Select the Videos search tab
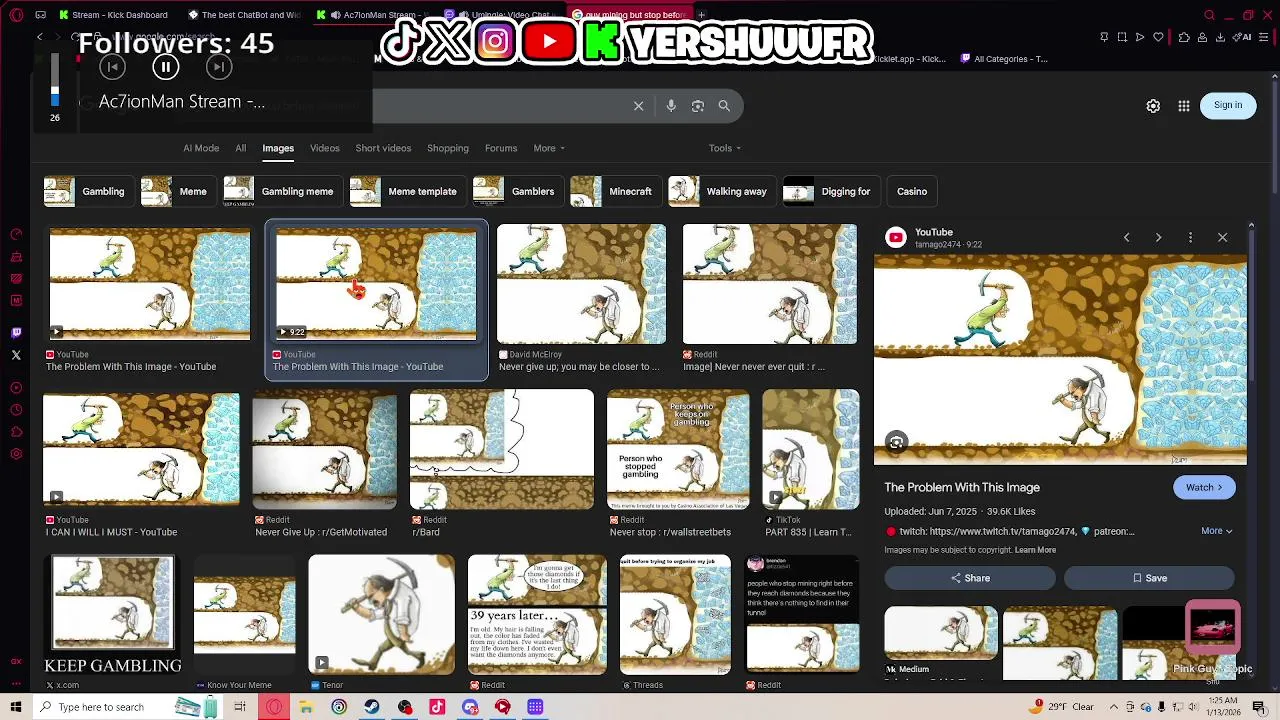Screen dimensions: 1280x720 click(324, 148)
